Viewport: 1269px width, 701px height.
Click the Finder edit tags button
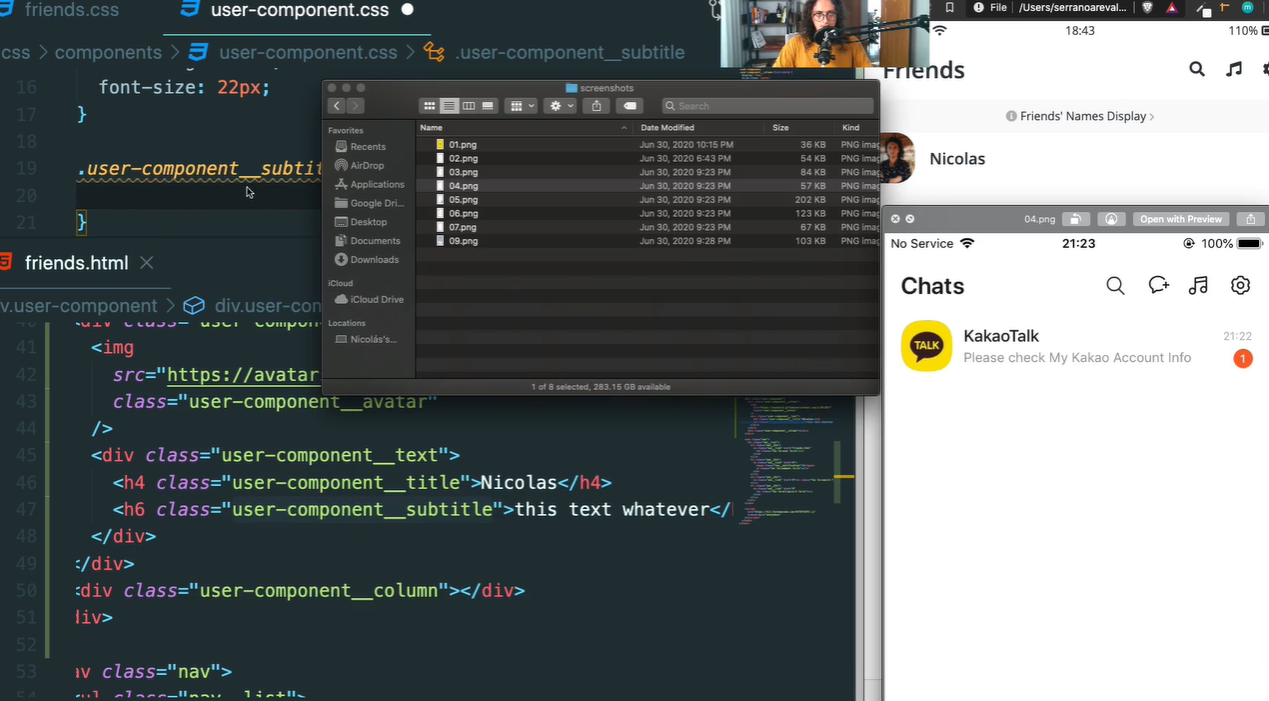coord(629,106)
